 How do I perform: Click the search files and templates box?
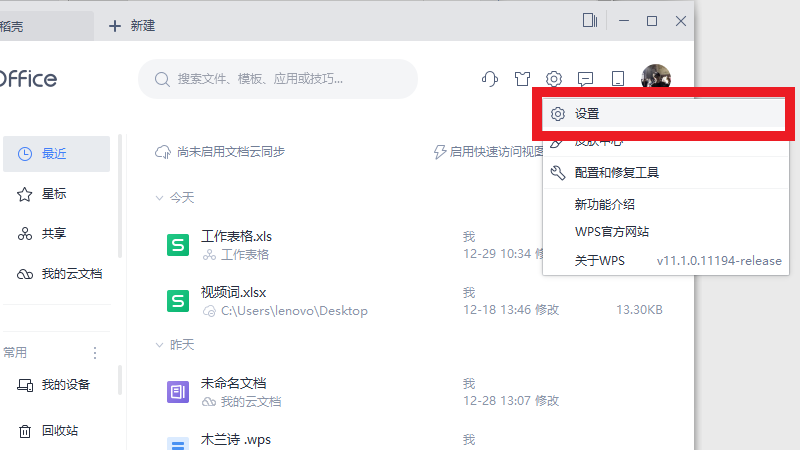click(278, 79)
